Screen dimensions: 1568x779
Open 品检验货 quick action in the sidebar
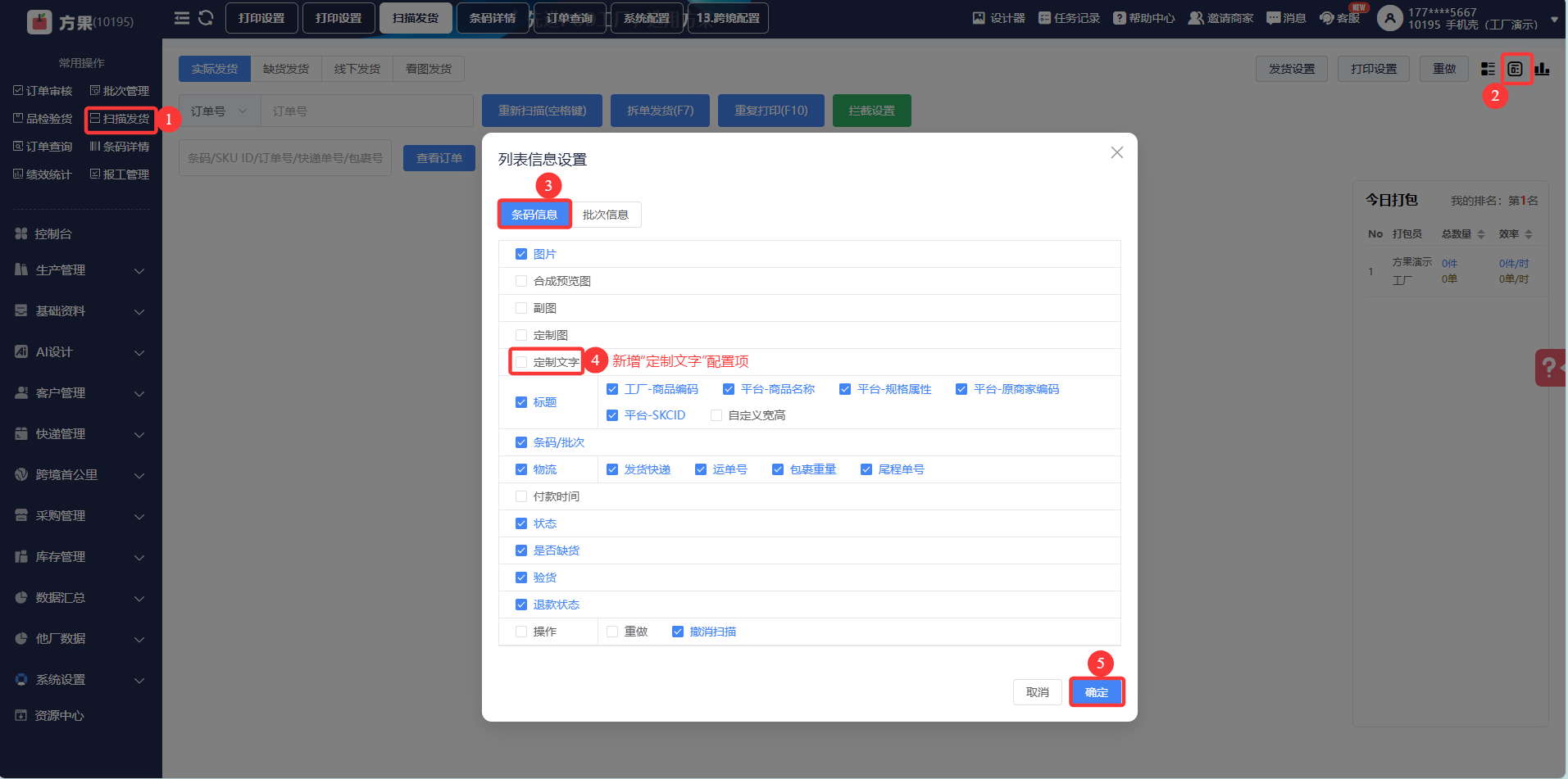[x=43, y=119]
